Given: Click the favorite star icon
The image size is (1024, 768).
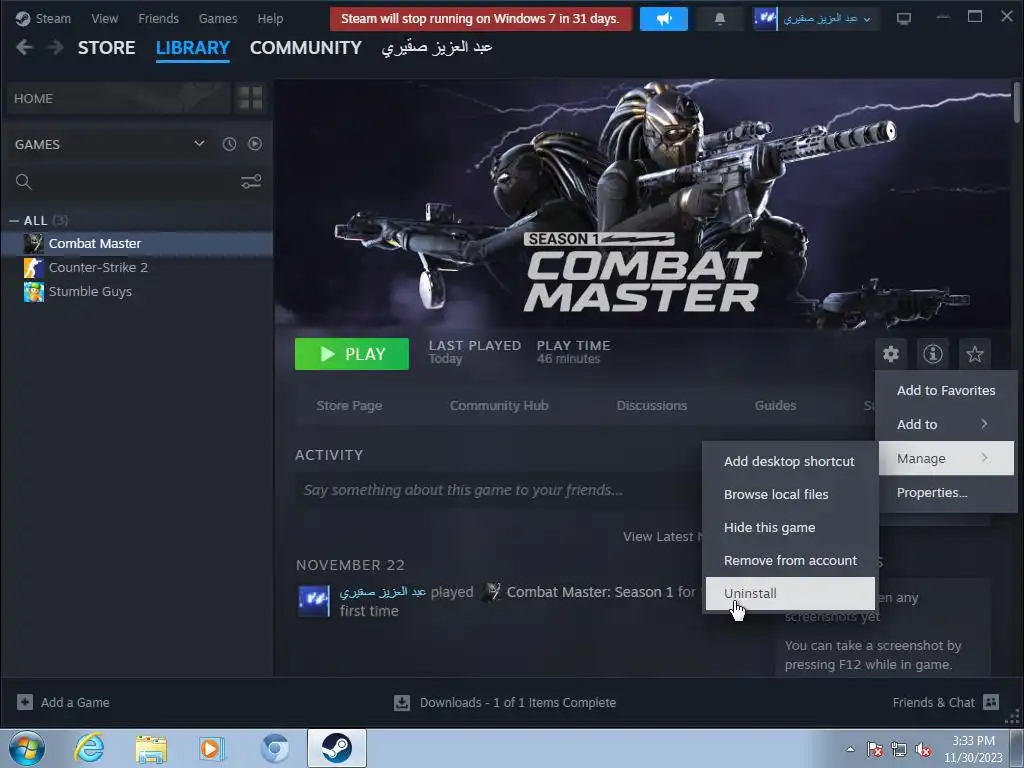Looking at the screenshot, I should click(x=975, y=354).
